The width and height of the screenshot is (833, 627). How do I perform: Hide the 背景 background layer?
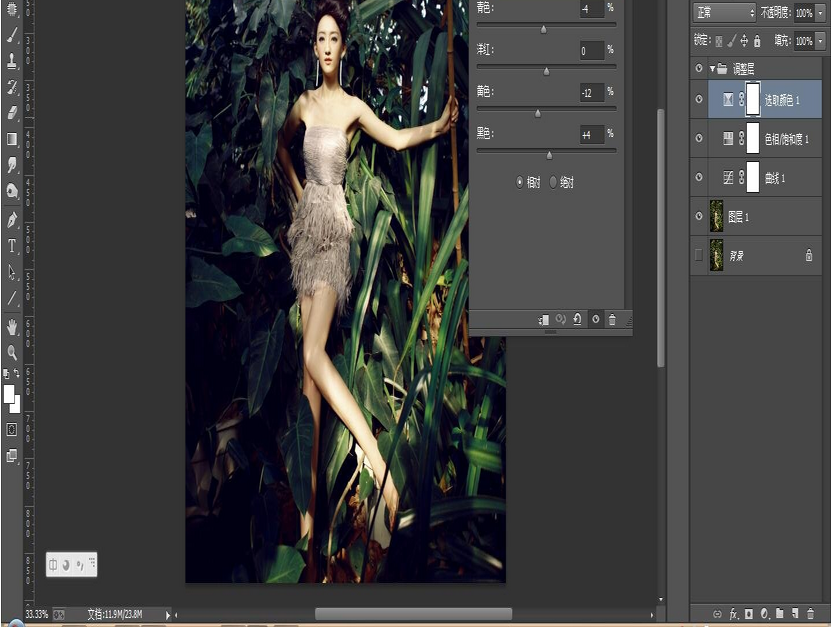698,255
